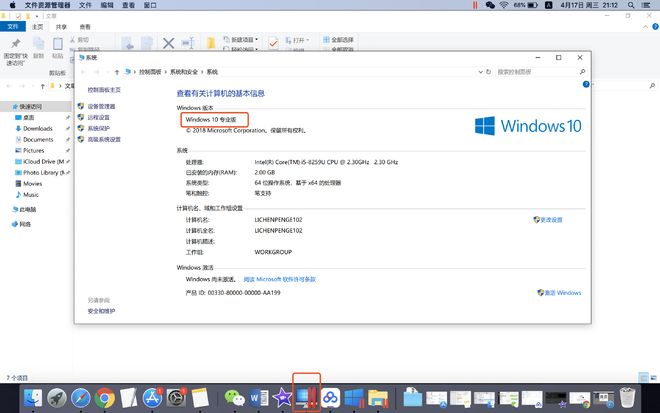Open the blue 文件 tab in Explorer ribbon
The image size is (660, 413).
[x=13, y=27]
